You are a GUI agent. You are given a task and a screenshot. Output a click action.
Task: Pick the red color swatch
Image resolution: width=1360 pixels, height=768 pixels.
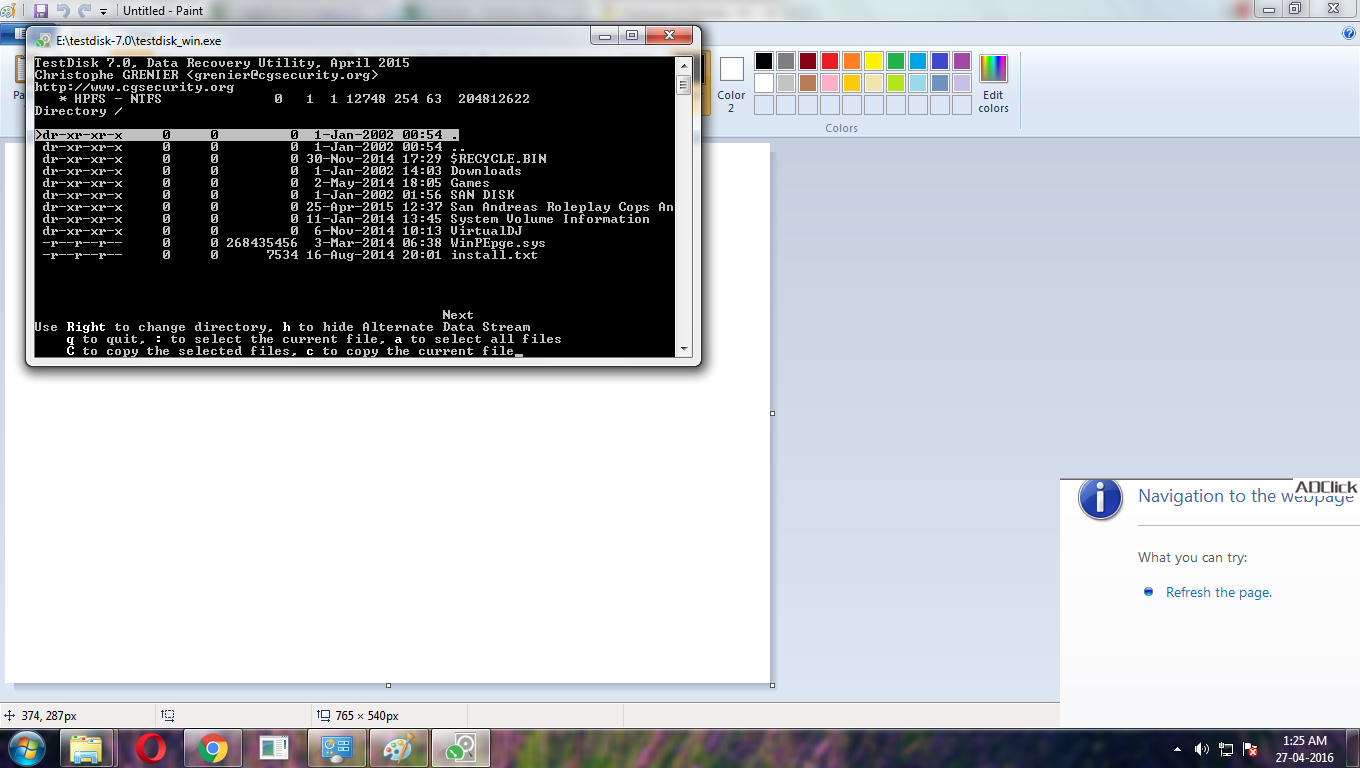[x=830, y=61]
